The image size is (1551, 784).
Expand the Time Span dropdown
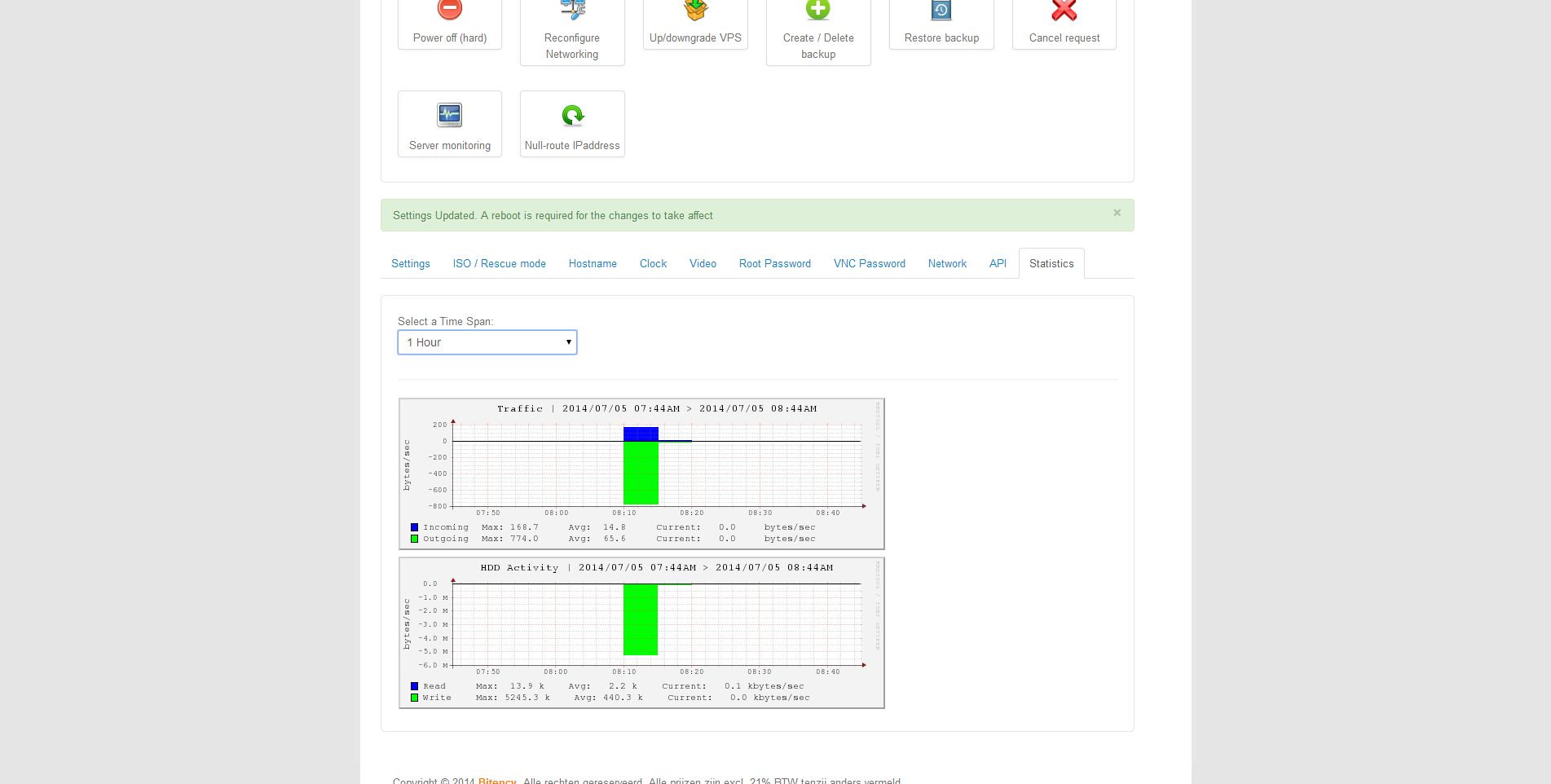[x=487, y=342]
